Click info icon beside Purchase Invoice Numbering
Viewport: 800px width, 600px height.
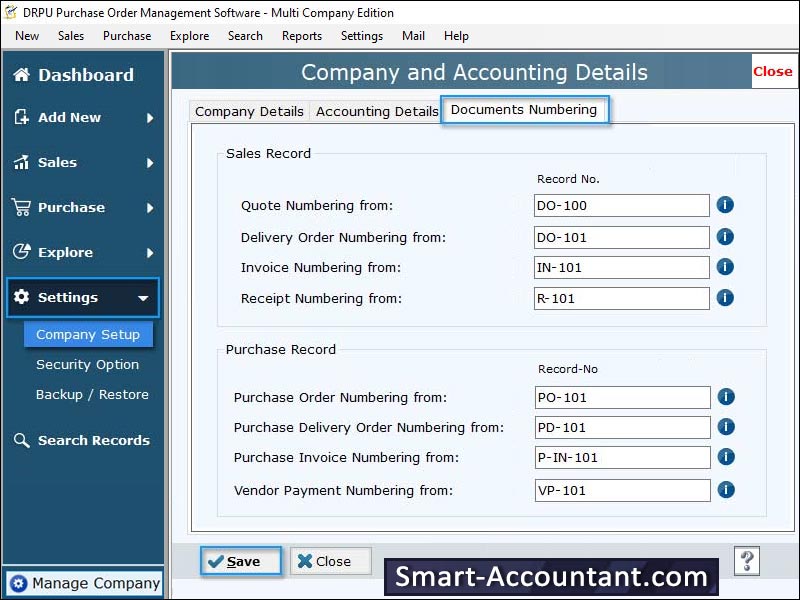point(726,457)
